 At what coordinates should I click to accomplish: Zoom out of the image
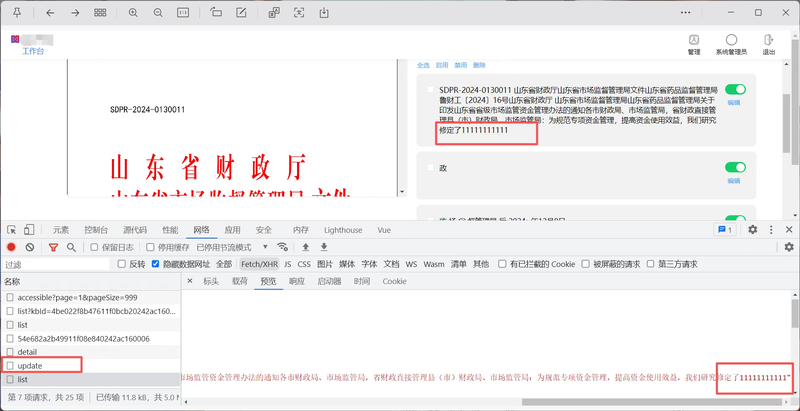tap(158, 13)
